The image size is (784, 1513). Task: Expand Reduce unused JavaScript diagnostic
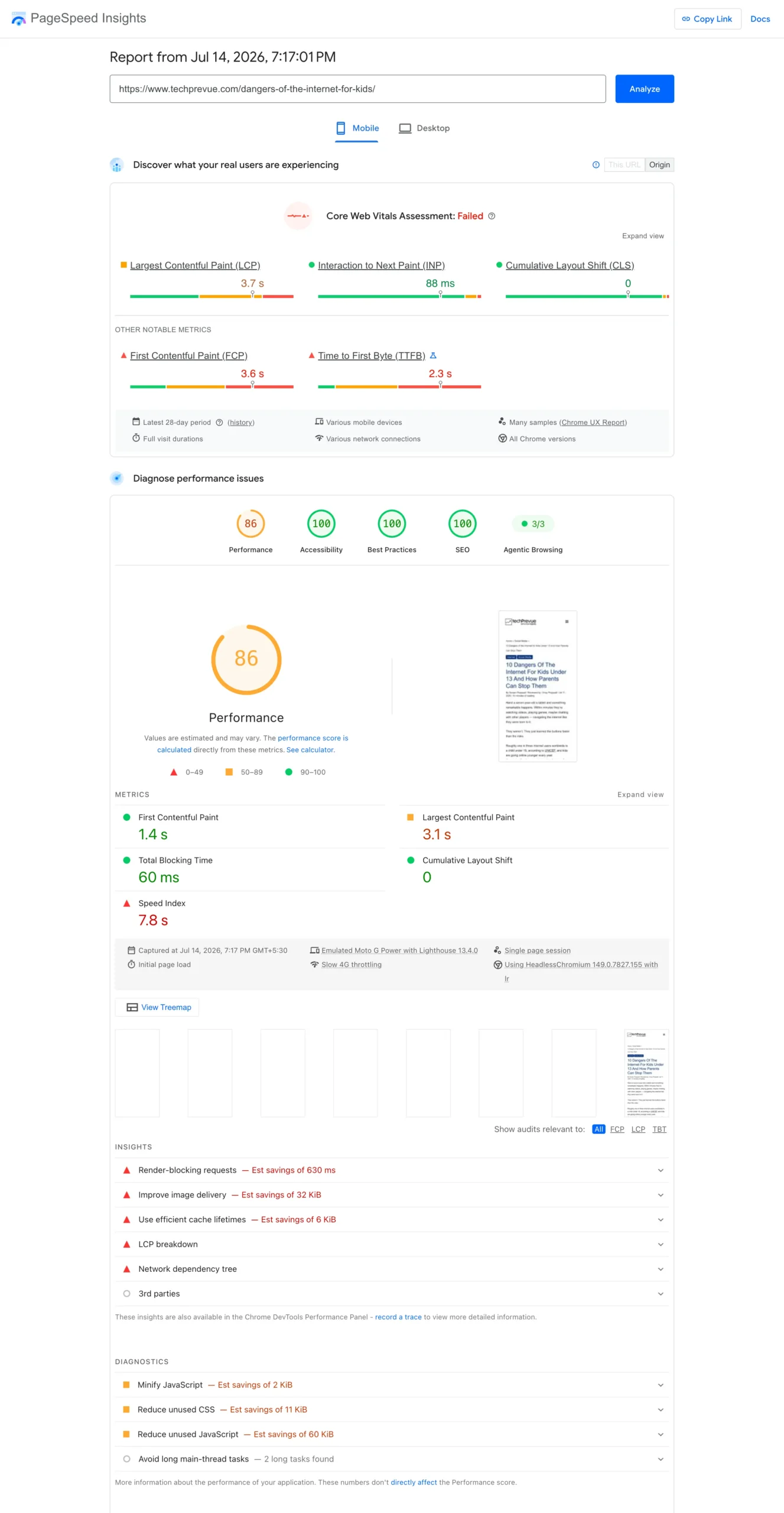pyautogui.click(x=392, y=1435)
